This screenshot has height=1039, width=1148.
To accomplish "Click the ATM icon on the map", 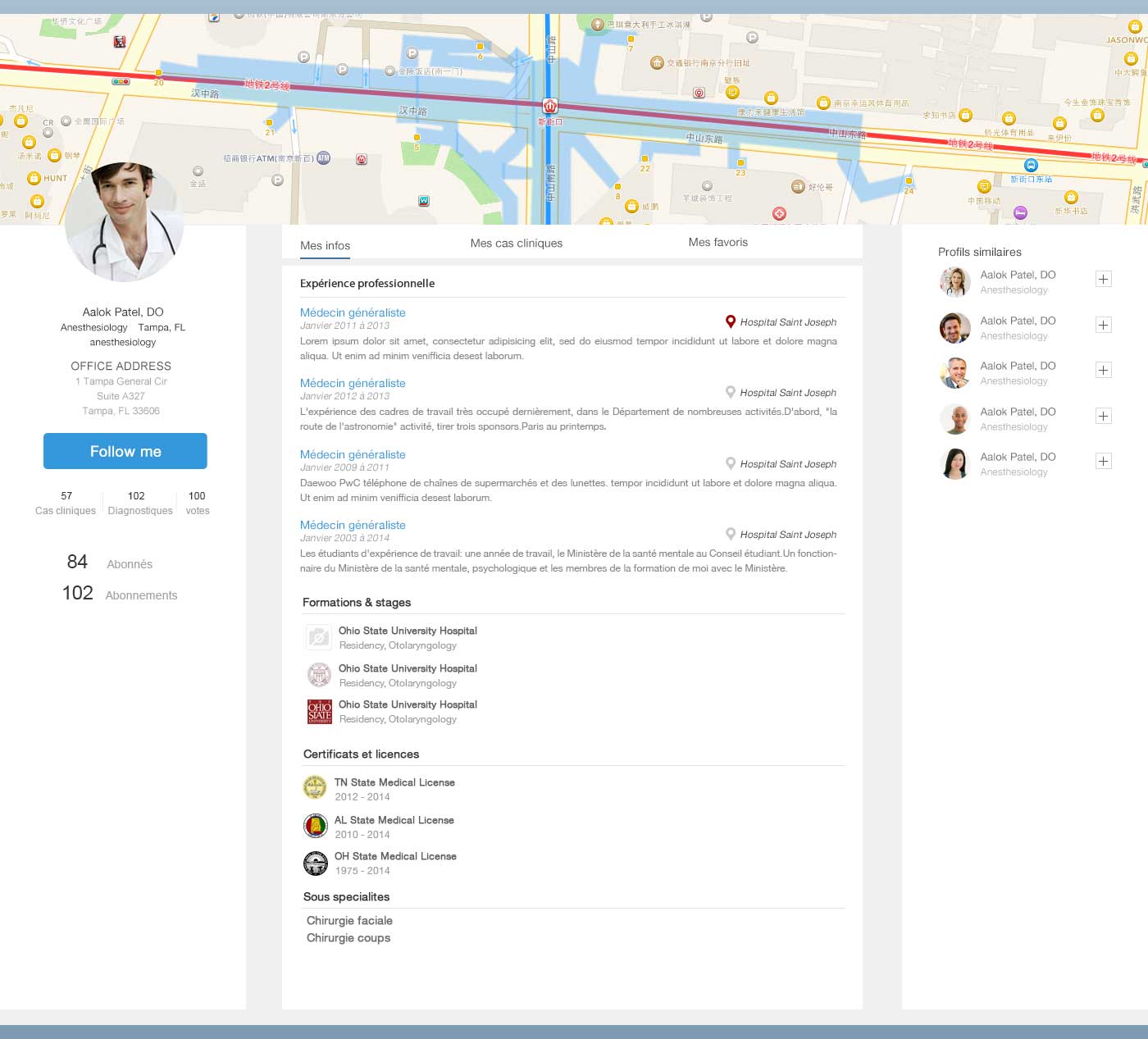I will (x=324, y=158).
